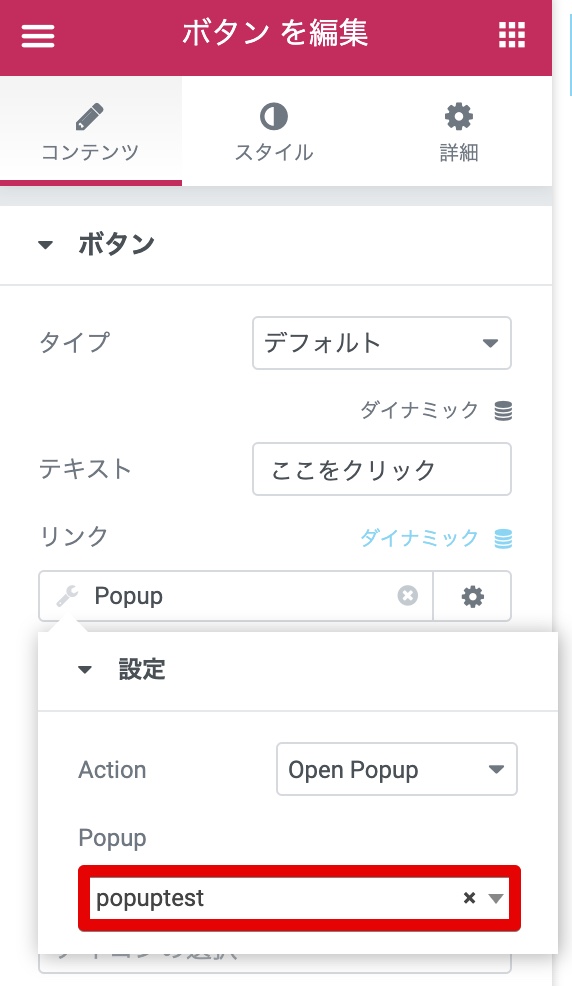Open the Action dropdown
This screenshot has height=986, width=572.
coord(397,770)
